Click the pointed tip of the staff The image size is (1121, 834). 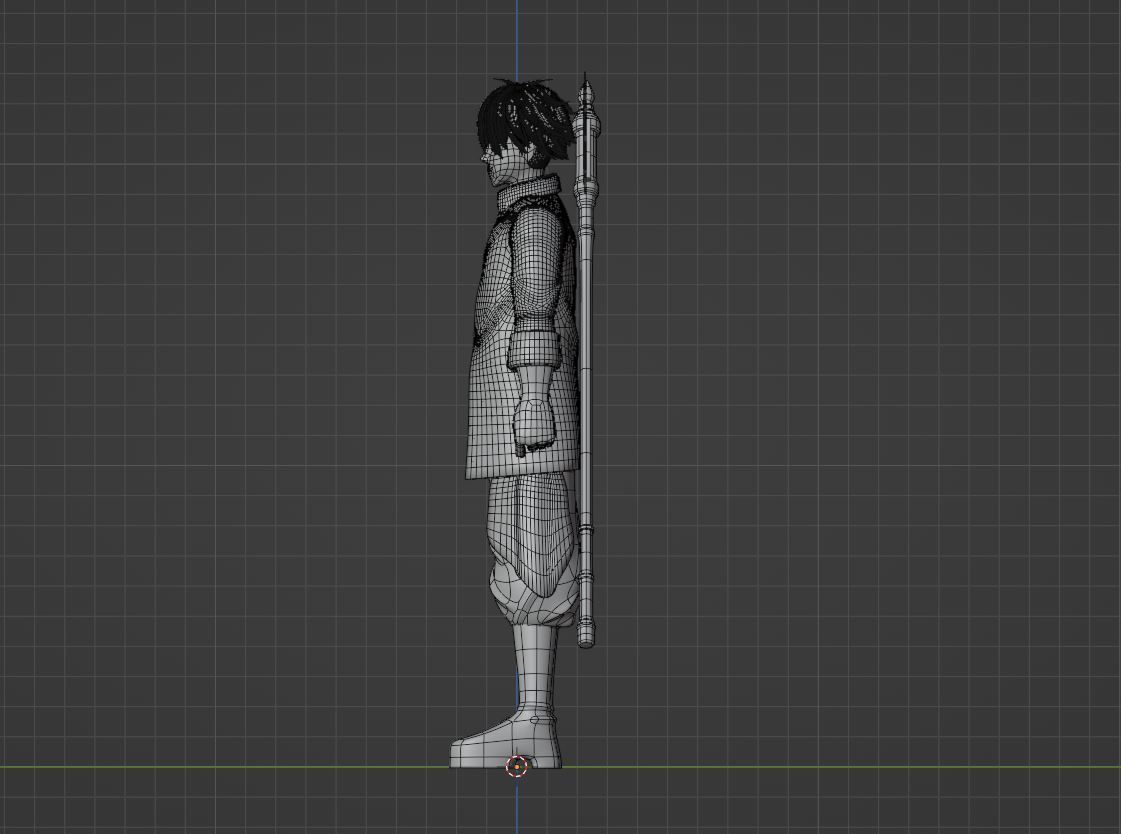587,89
